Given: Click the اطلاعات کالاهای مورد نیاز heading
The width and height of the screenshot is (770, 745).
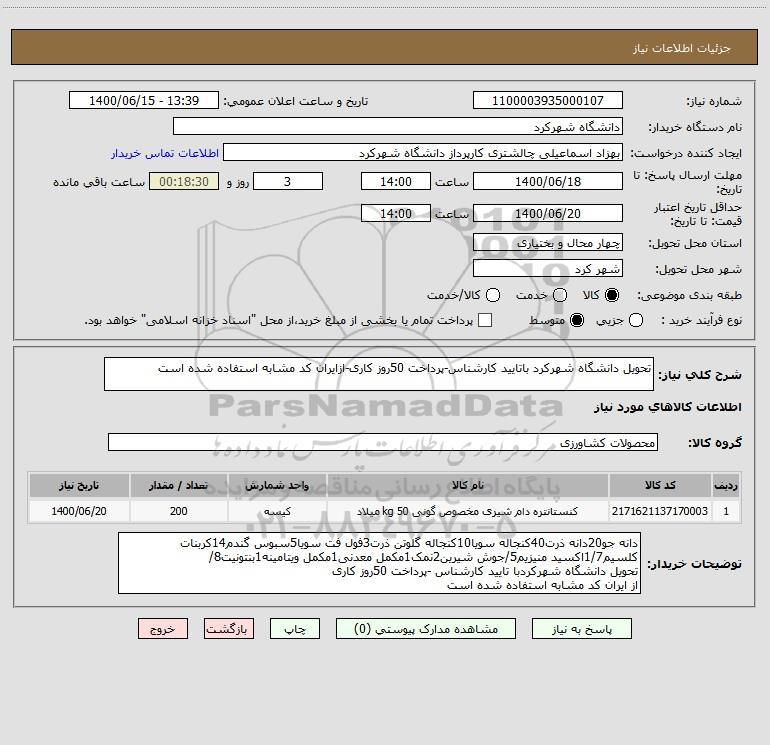Looking at the screenshot, I should tap(668, 407).
